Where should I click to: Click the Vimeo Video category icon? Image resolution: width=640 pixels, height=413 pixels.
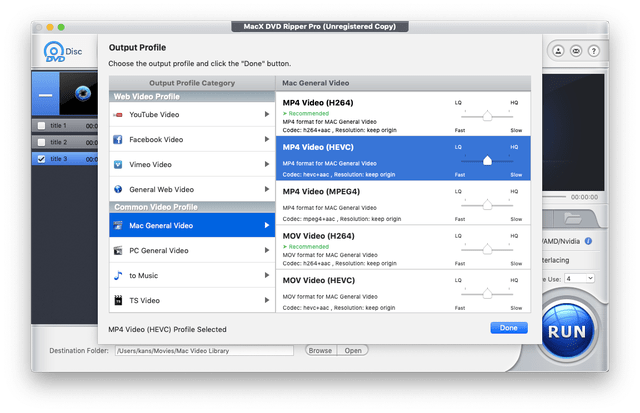tap(118, 164)
